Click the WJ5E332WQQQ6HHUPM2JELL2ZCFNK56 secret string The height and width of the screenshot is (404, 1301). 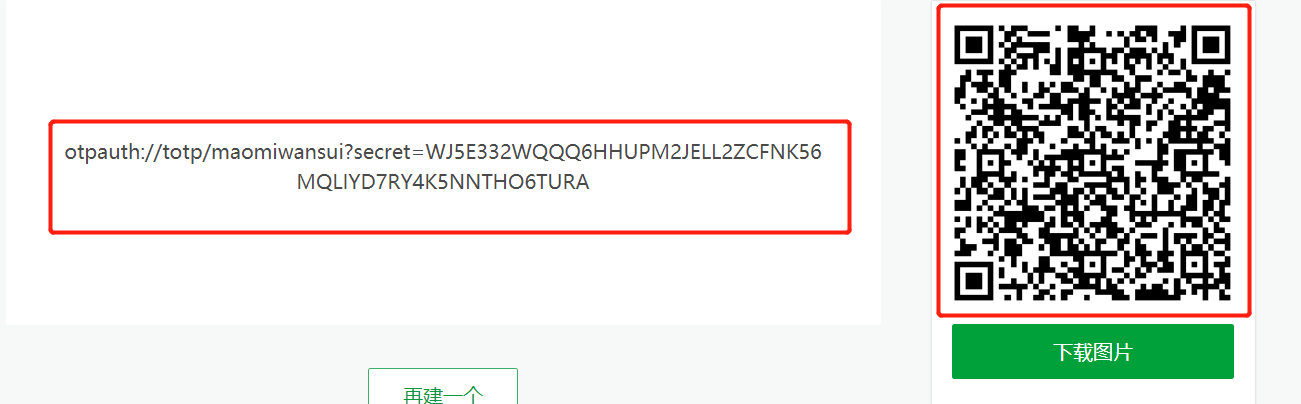point(623,153)
